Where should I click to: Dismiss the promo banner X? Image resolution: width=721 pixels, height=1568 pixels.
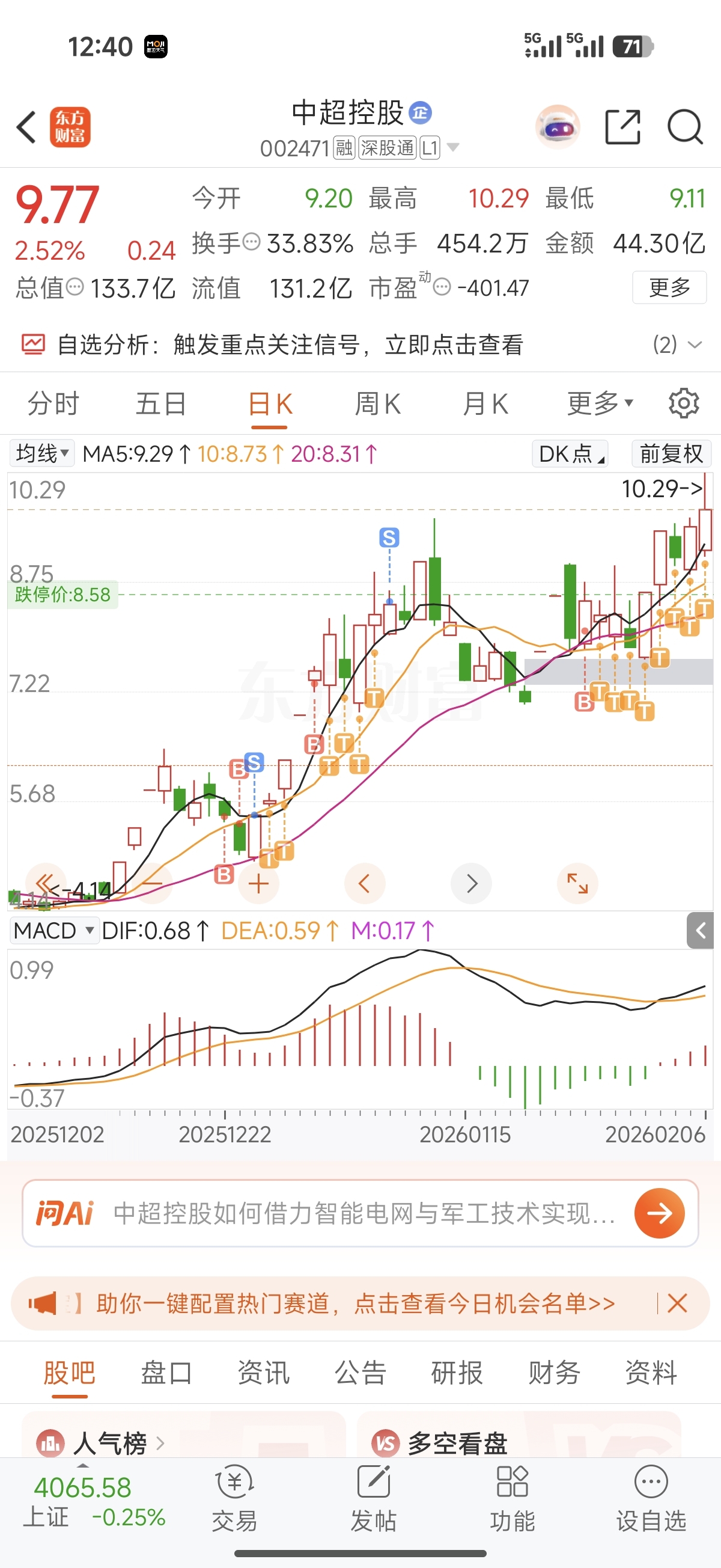pos(677,1303)
